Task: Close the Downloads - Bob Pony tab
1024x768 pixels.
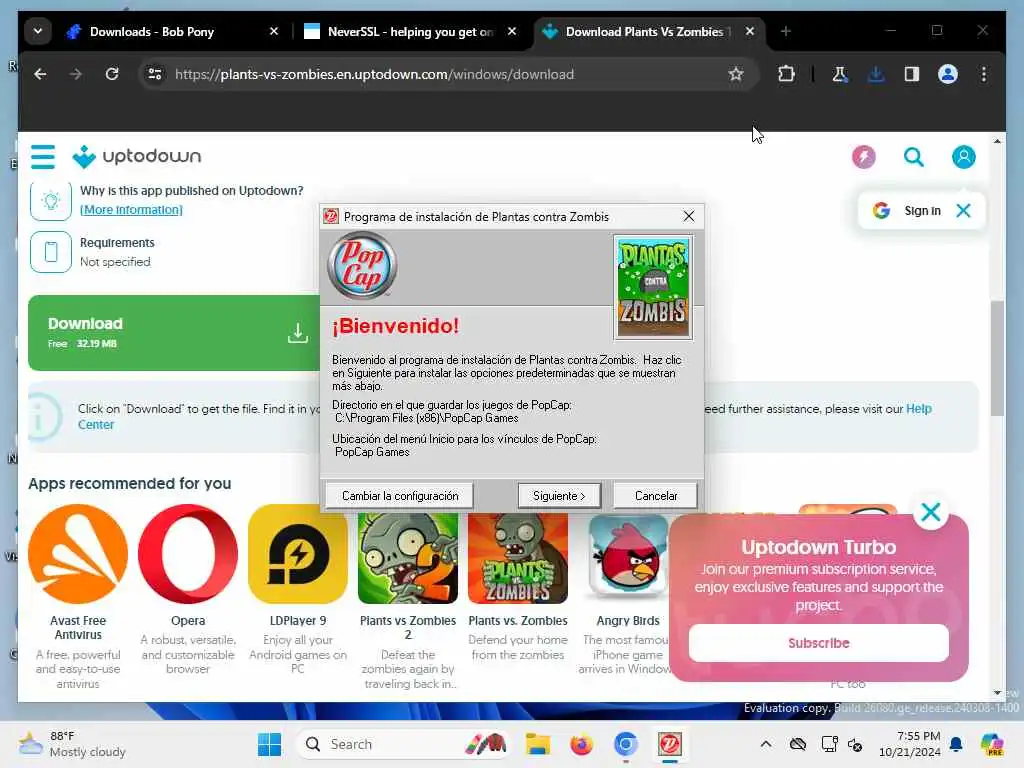Action: pyautogui.click(x=274, y=31)
